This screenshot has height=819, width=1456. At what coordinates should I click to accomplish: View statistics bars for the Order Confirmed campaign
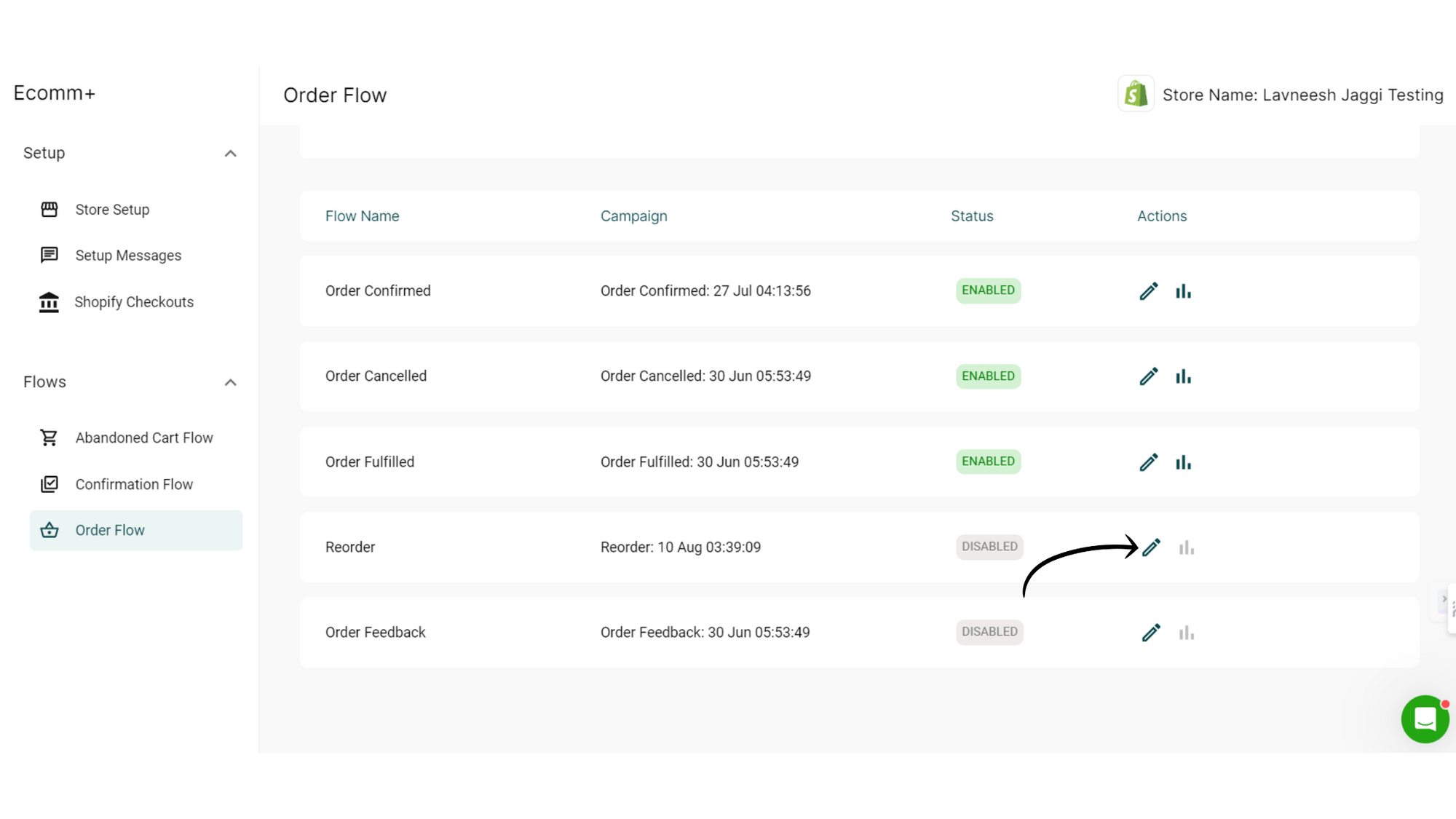[1183, 290]
